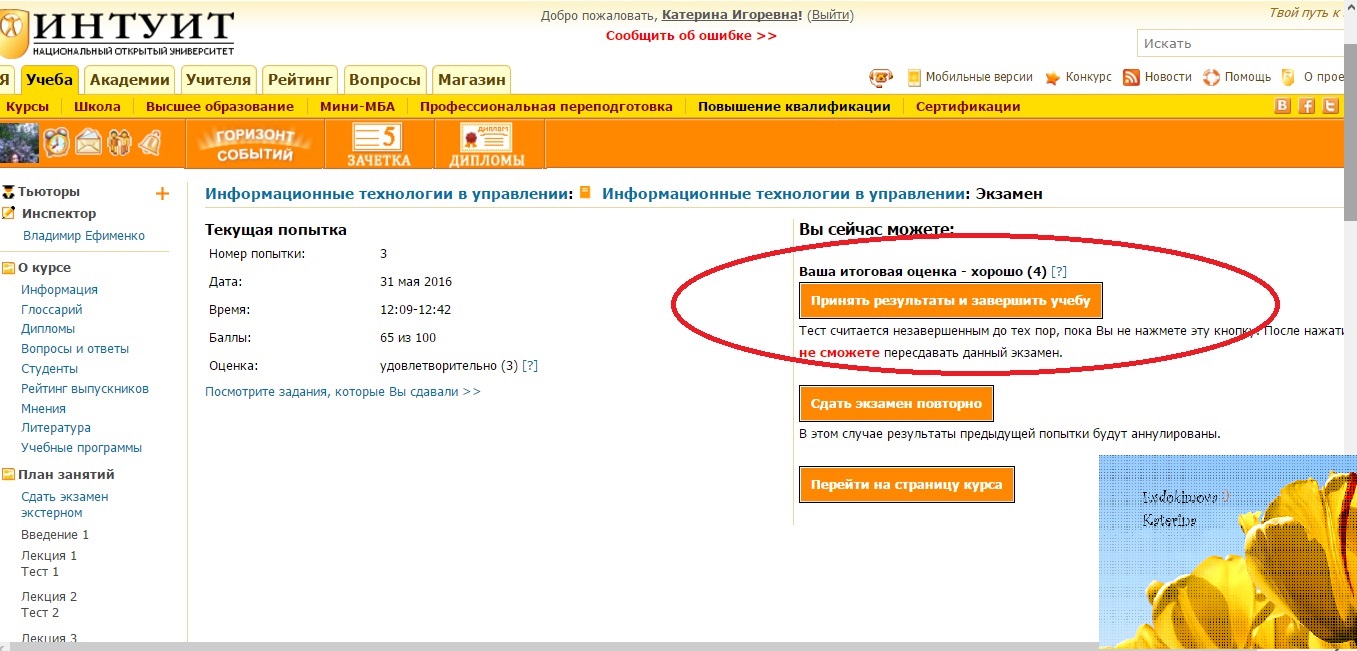Click help [?] next to удовлетворительно (3)
The height and width of the screenshot is (651, 1357).
pyautogui.click(x=530, y=366)
